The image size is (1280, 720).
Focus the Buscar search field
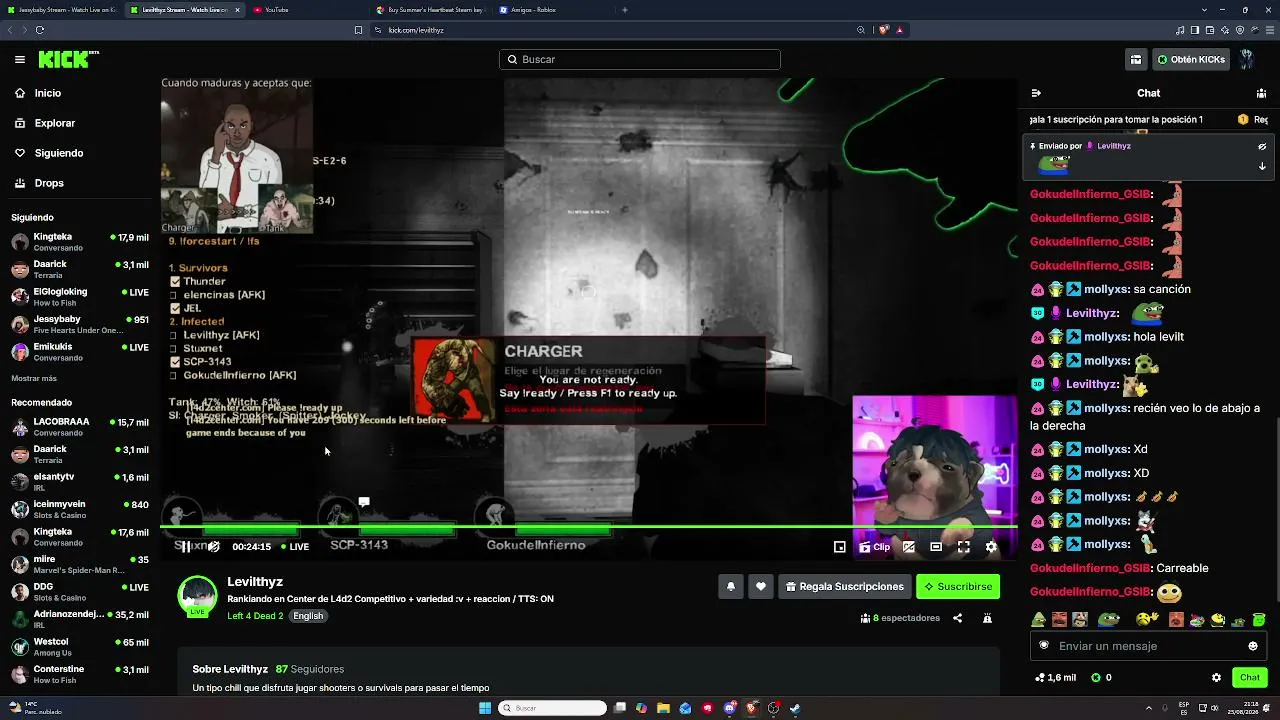[x=640, y=60]
